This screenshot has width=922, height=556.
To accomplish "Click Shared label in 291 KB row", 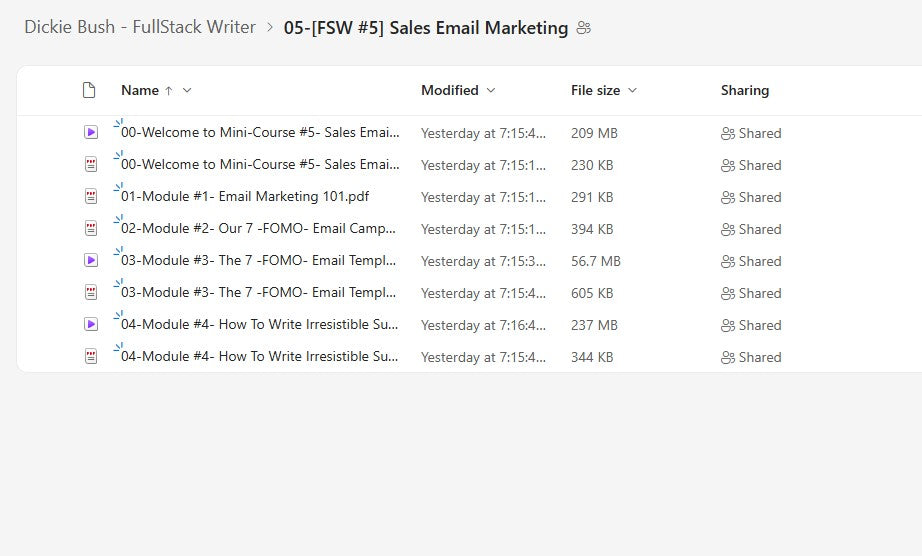I will coord(760,197).
